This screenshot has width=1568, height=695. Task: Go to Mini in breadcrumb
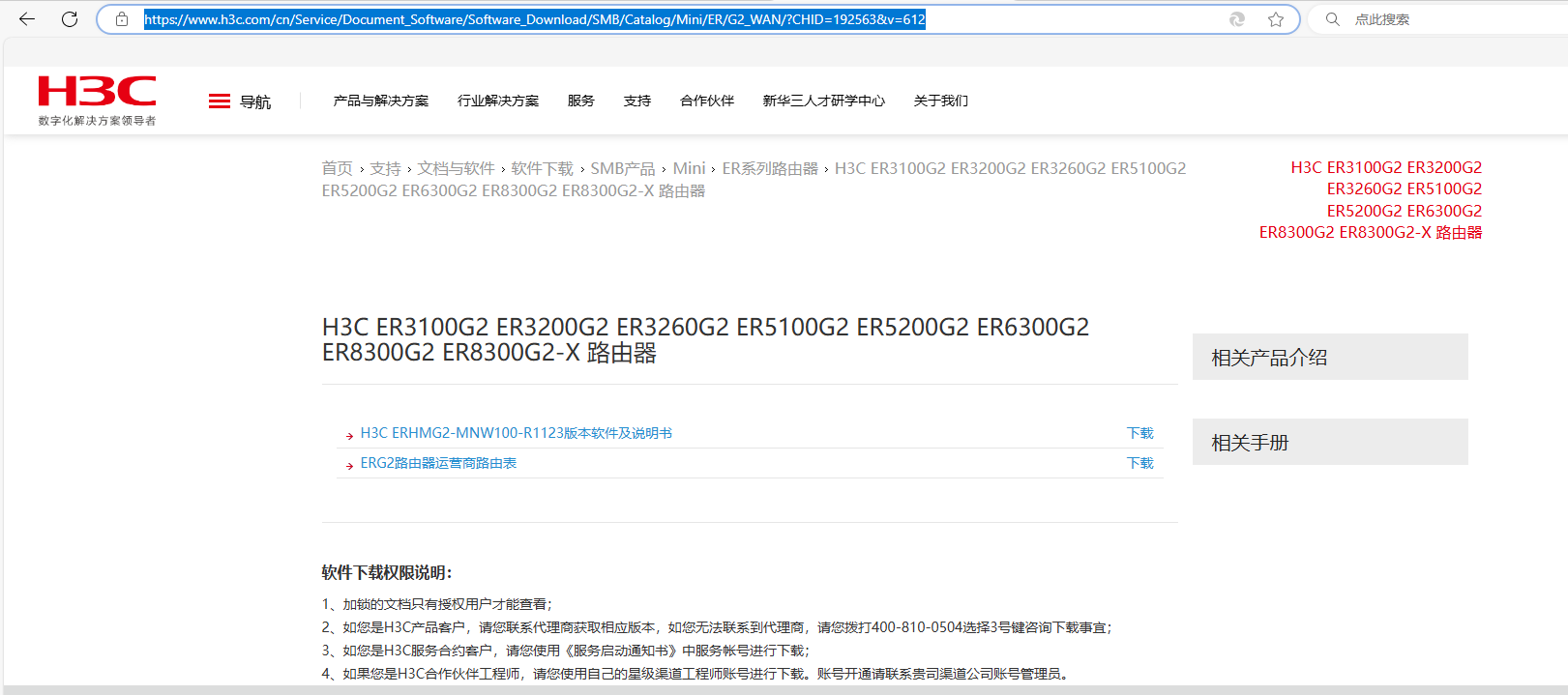[690, 168]
